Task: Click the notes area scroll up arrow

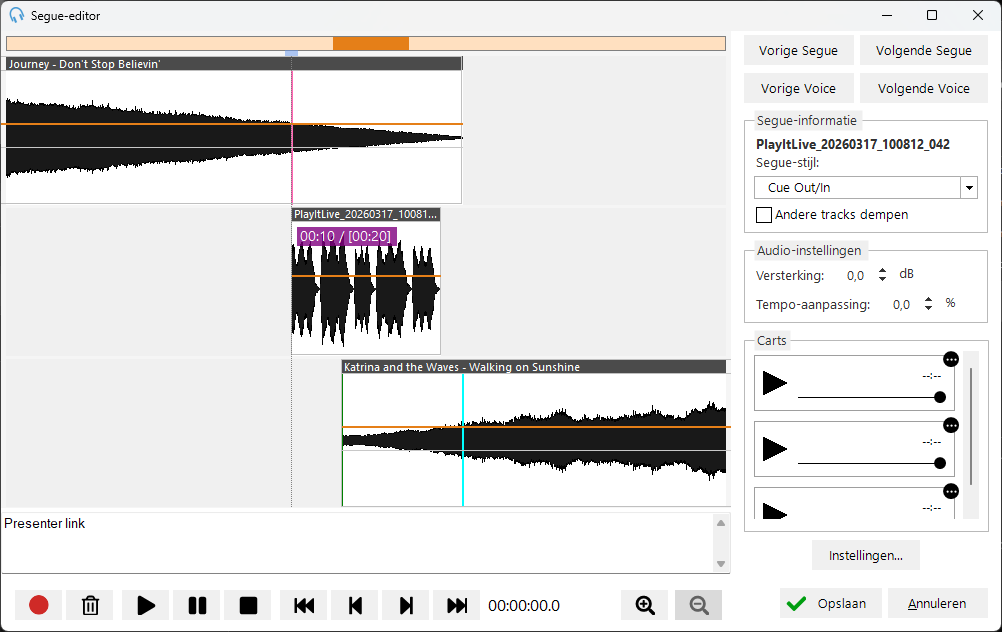Action: point(721,523)
